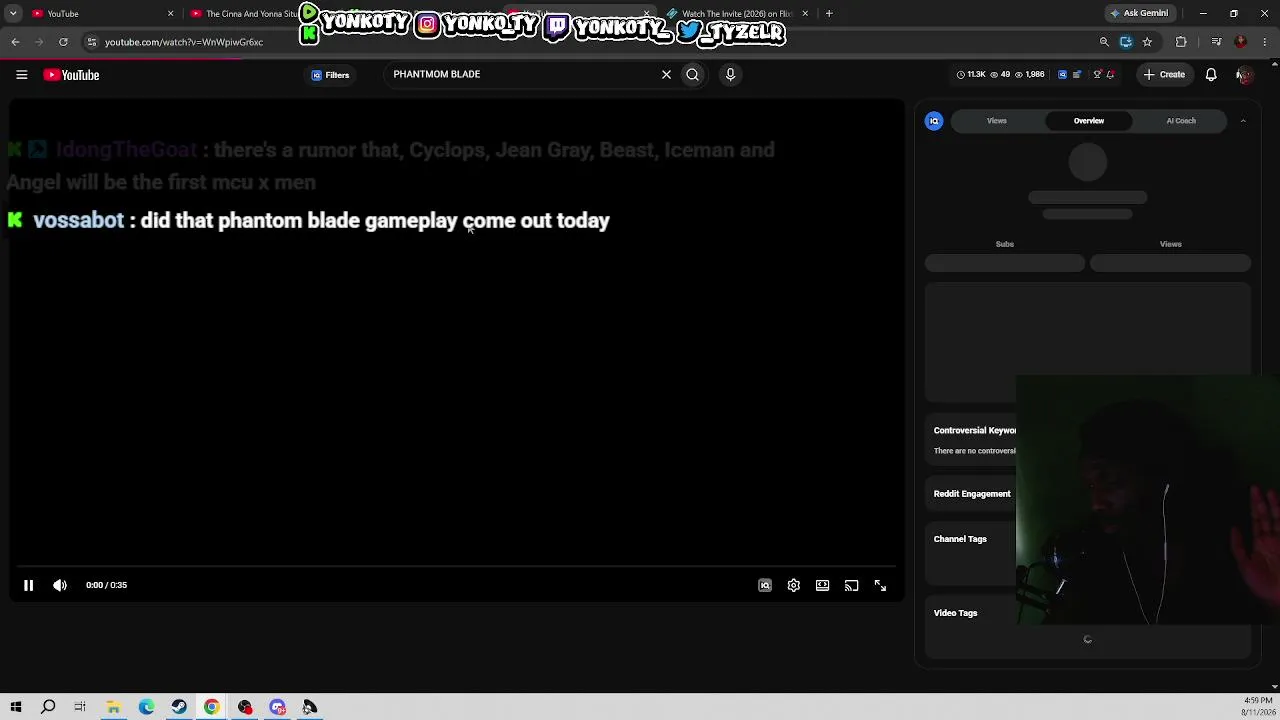Open File Explorer from taskbar

(x=113, y=707)
